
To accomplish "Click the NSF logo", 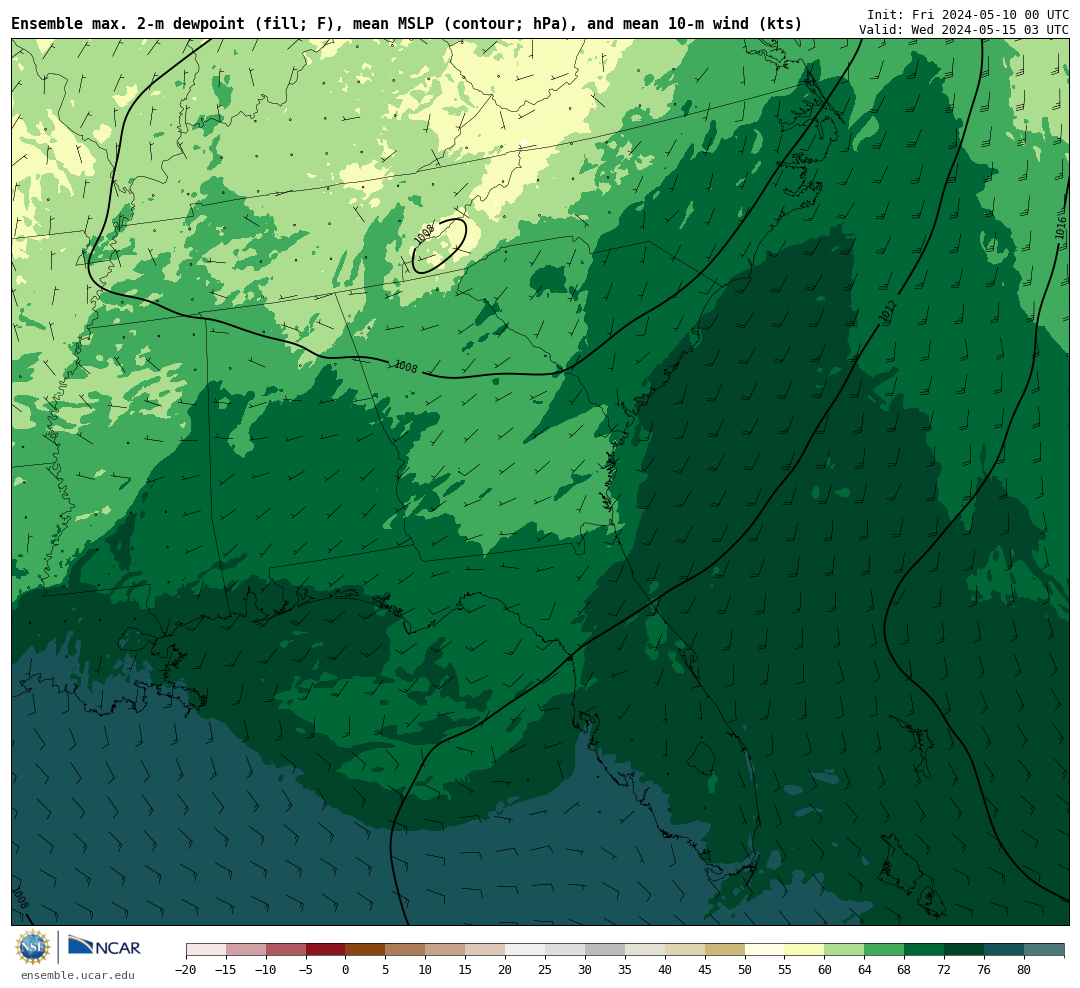I will 33,947.
